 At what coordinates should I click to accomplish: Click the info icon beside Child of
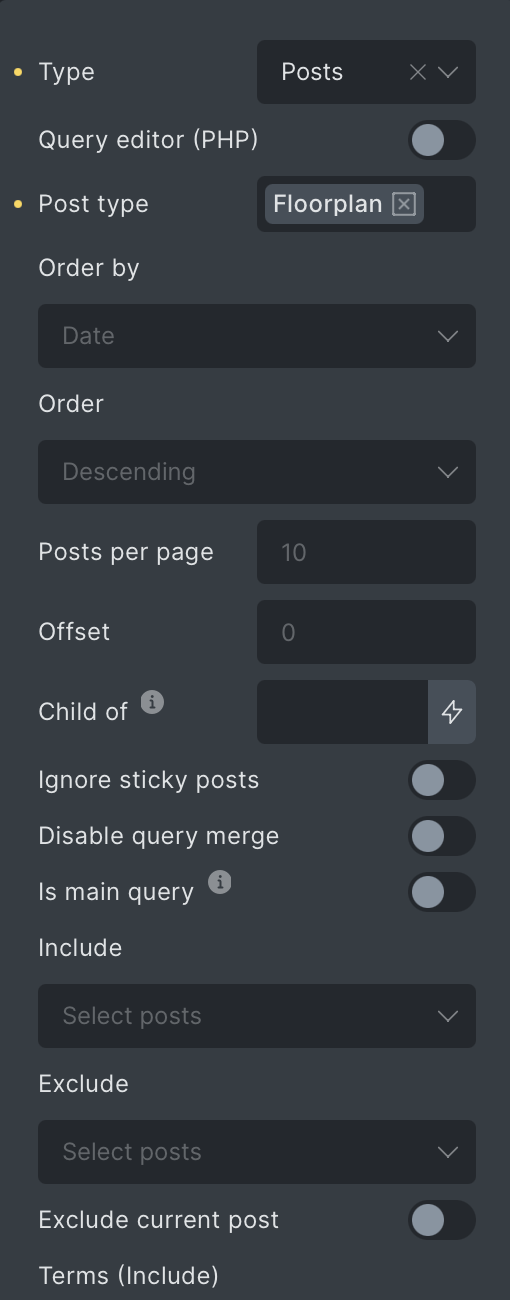[152, 702]
